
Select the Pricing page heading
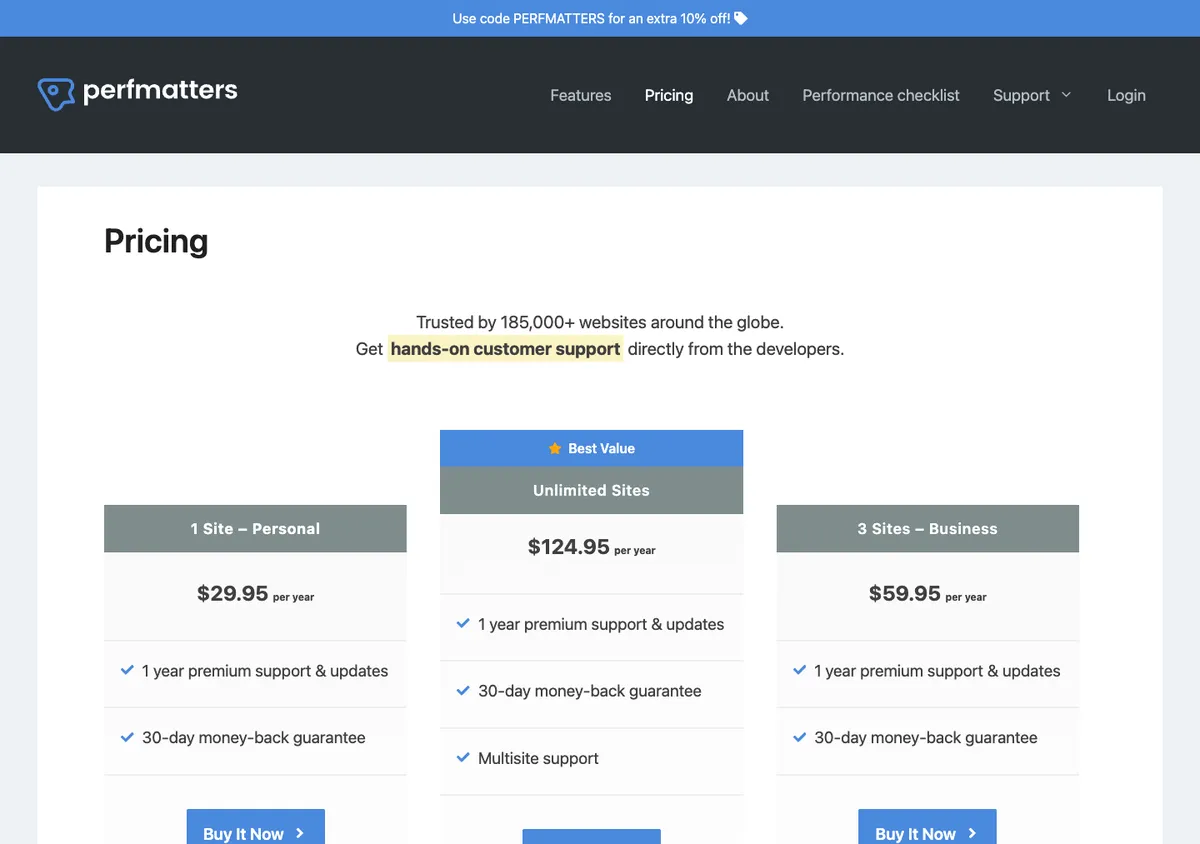pos(156,241)
